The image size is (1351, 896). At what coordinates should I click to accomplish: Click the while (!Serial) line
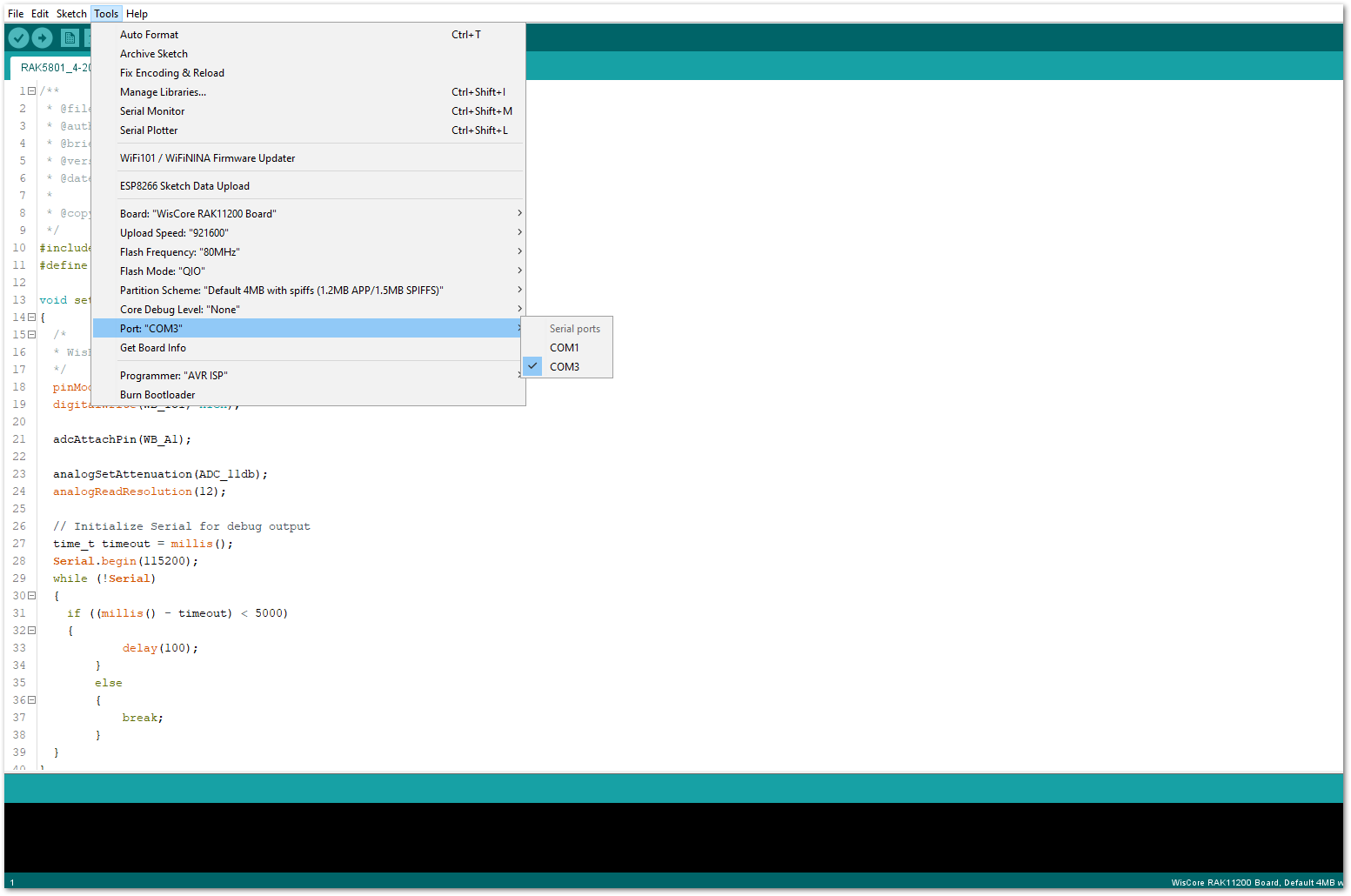[x=104, y=578]
